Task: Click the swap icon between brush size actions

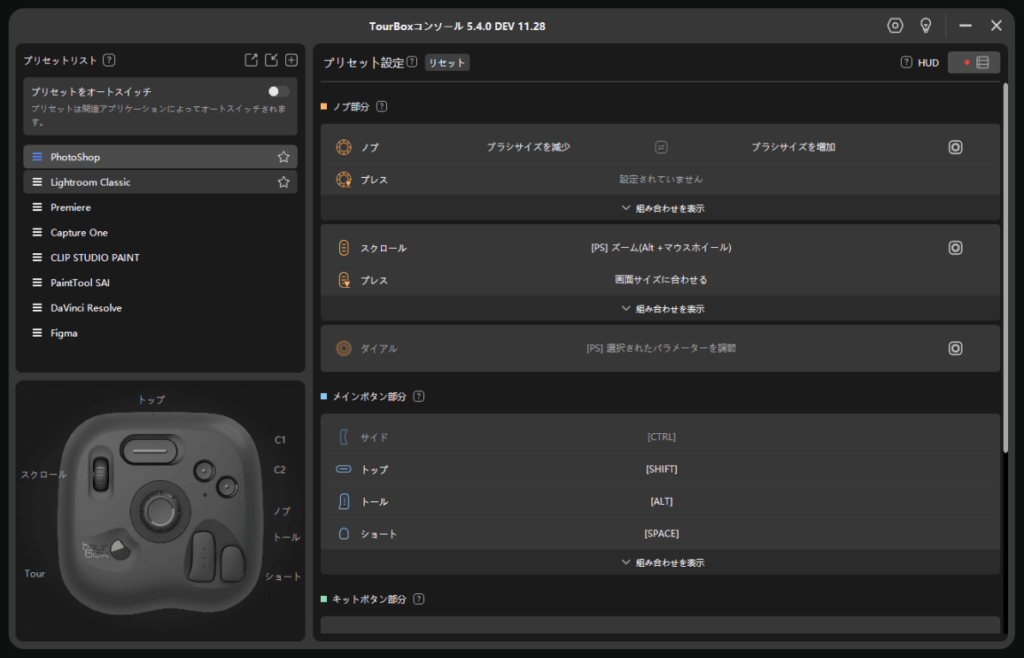Action: [661, 148]
